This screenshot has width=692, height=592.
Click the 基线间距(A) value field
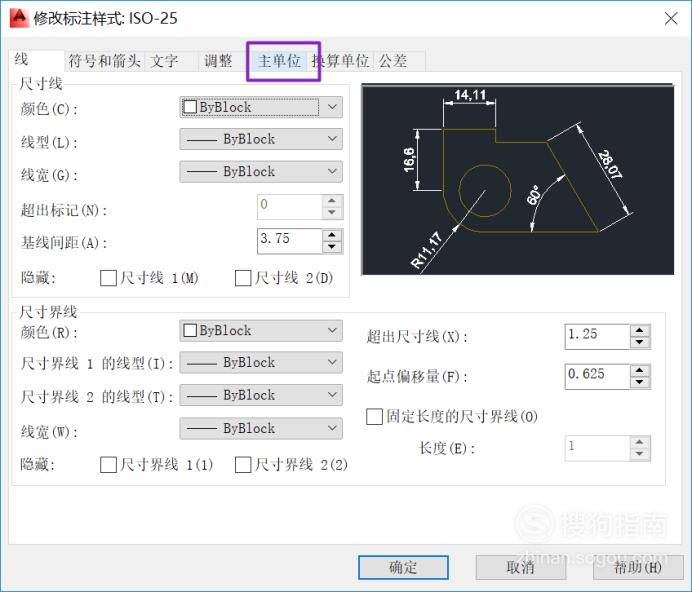[x=290, y=241]
